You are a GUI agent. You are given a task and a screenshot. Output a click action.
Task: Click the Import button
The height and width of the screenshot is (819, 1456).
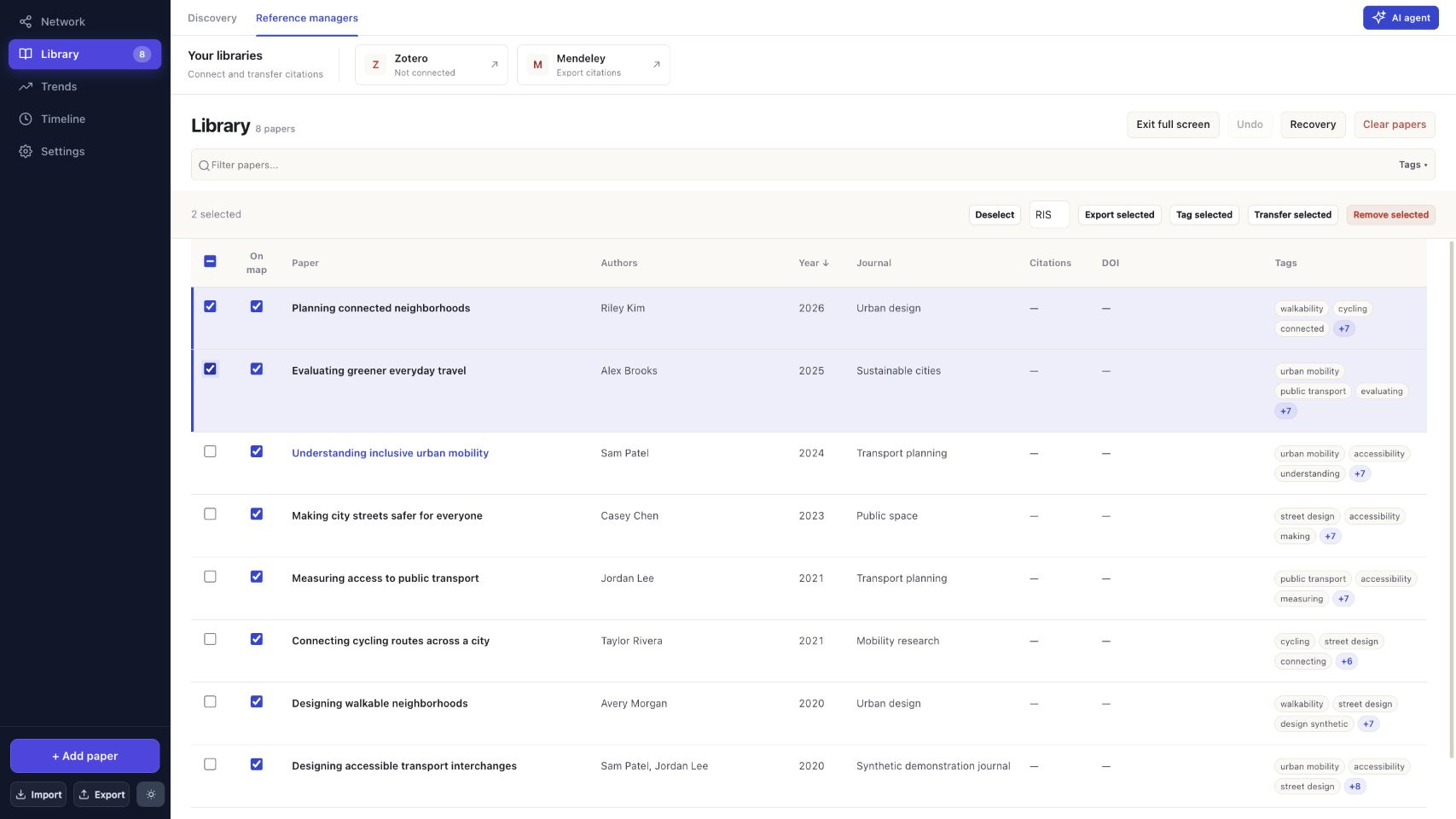coord(38,794)
